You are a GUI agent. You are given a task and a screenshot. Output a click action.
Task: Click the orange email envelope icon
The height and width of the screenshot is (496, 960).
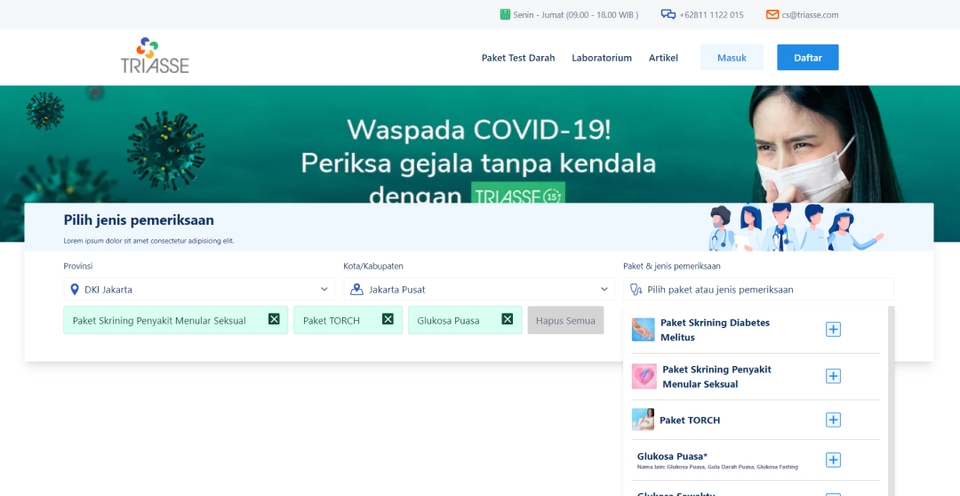click(773, 15)
